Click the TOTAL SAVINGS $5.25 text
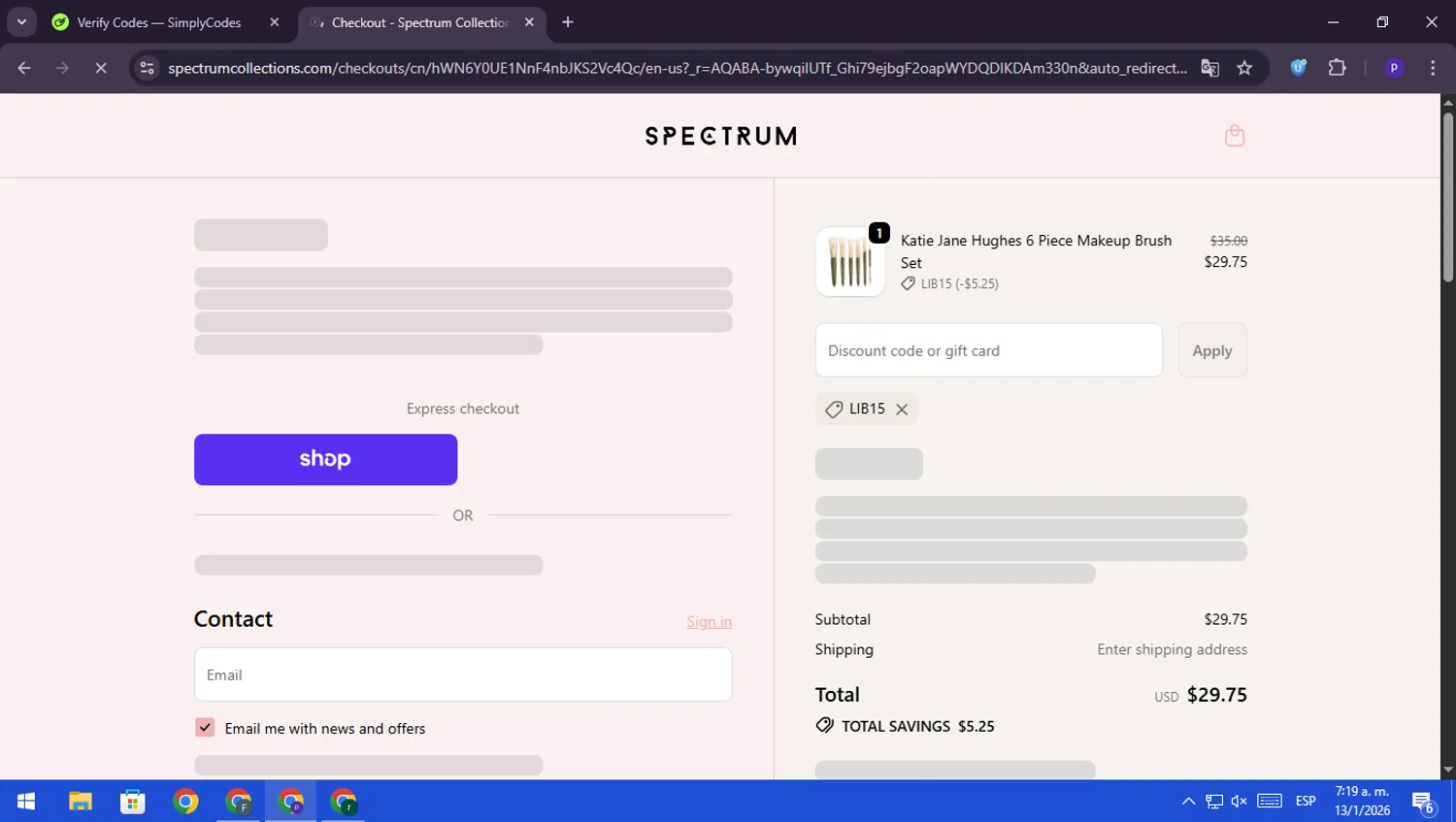Image resolution: width=1456 pixels, height=822 pixels. coord(917,726)
